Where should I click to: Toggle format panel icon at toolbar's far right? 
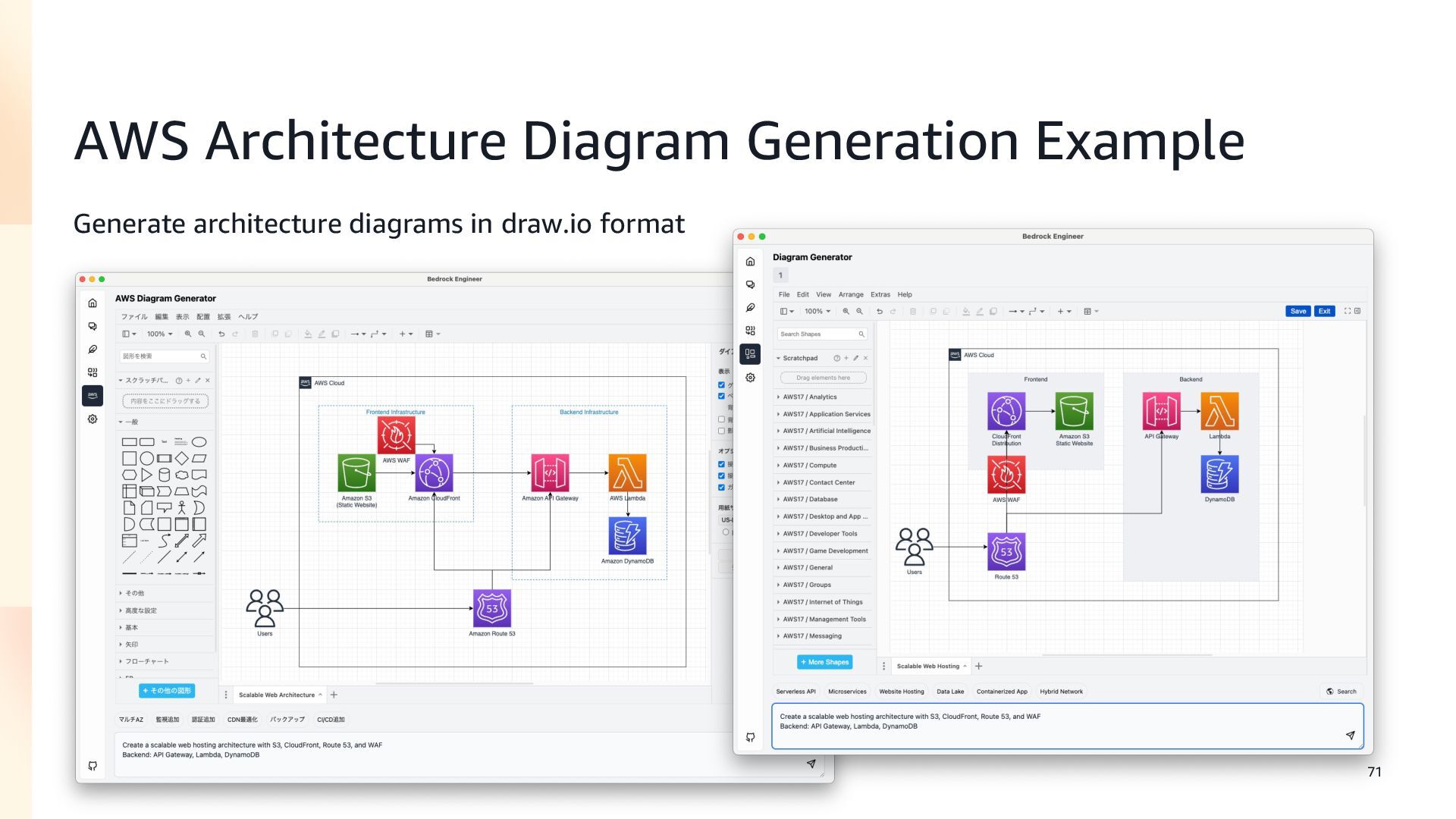coord(1357,311)
